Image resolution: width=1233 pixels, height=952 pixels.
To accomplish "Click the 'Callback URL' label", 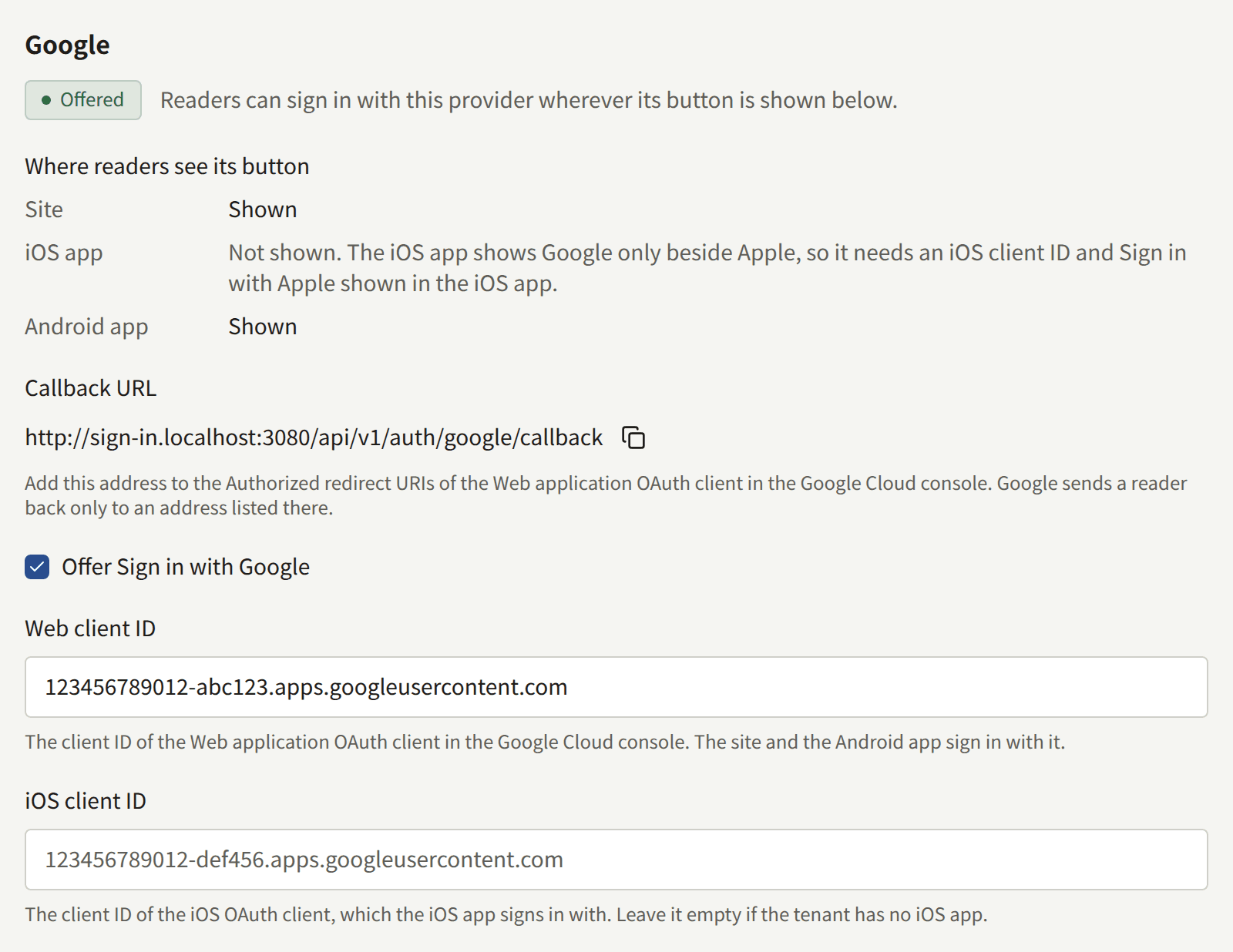I will (91, 388).
